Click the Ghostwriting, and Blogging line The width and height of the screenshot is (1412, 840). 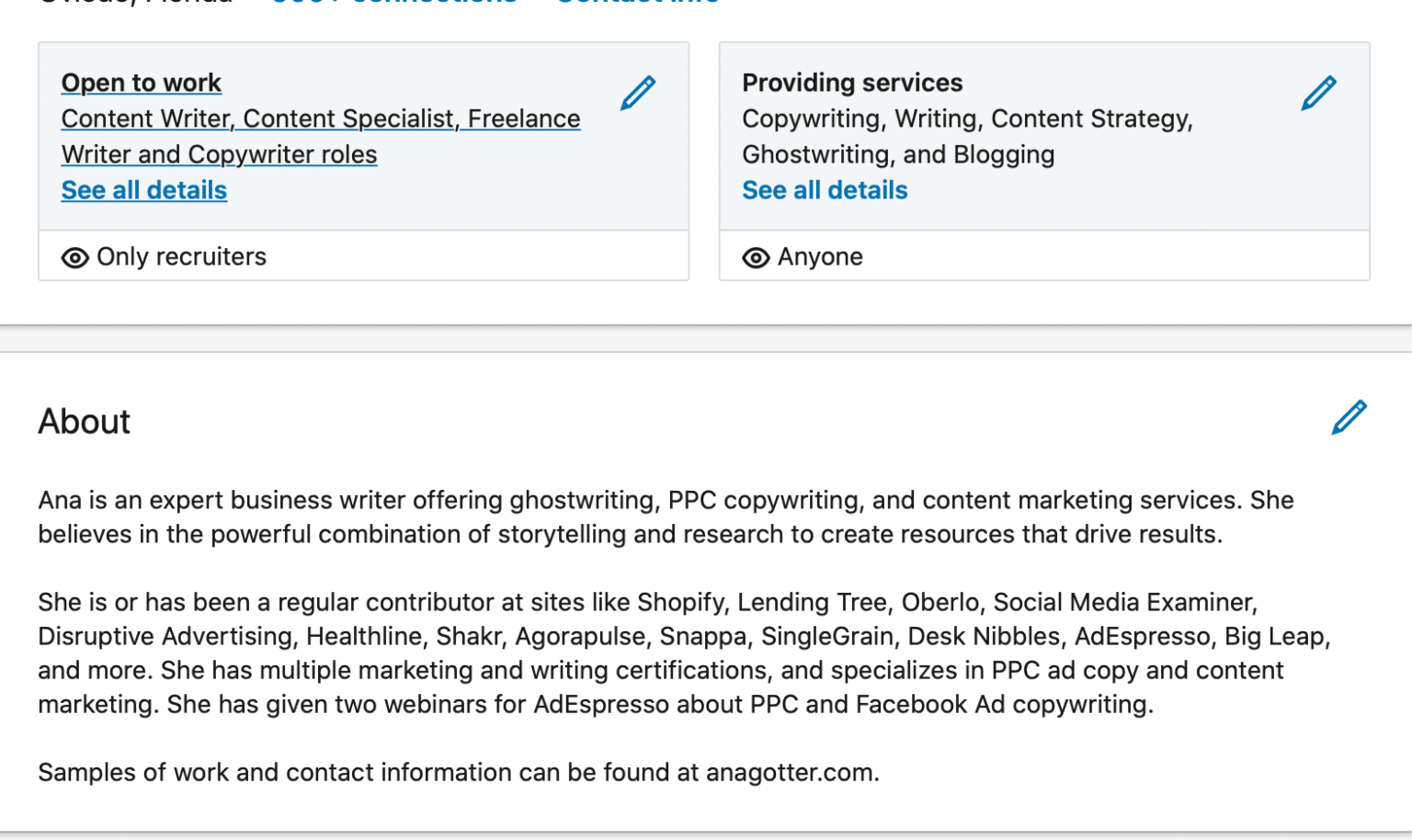click(898, 154)
